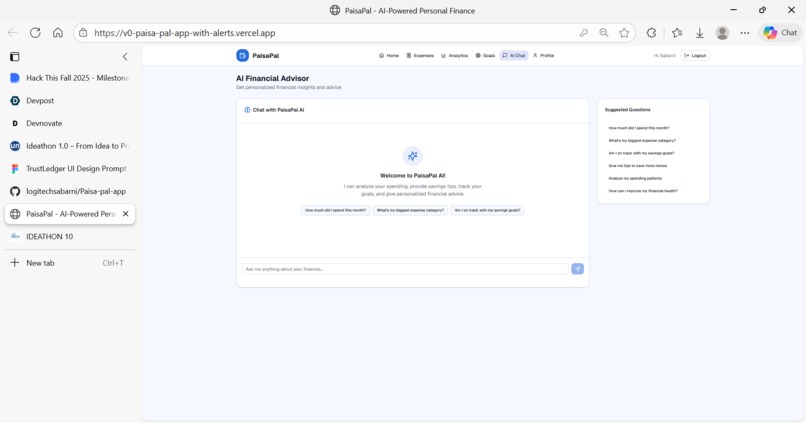The image size is (806, 423).
Task: Select What's my biggest expense category in Suggested Questions
Action: (642, 140)
